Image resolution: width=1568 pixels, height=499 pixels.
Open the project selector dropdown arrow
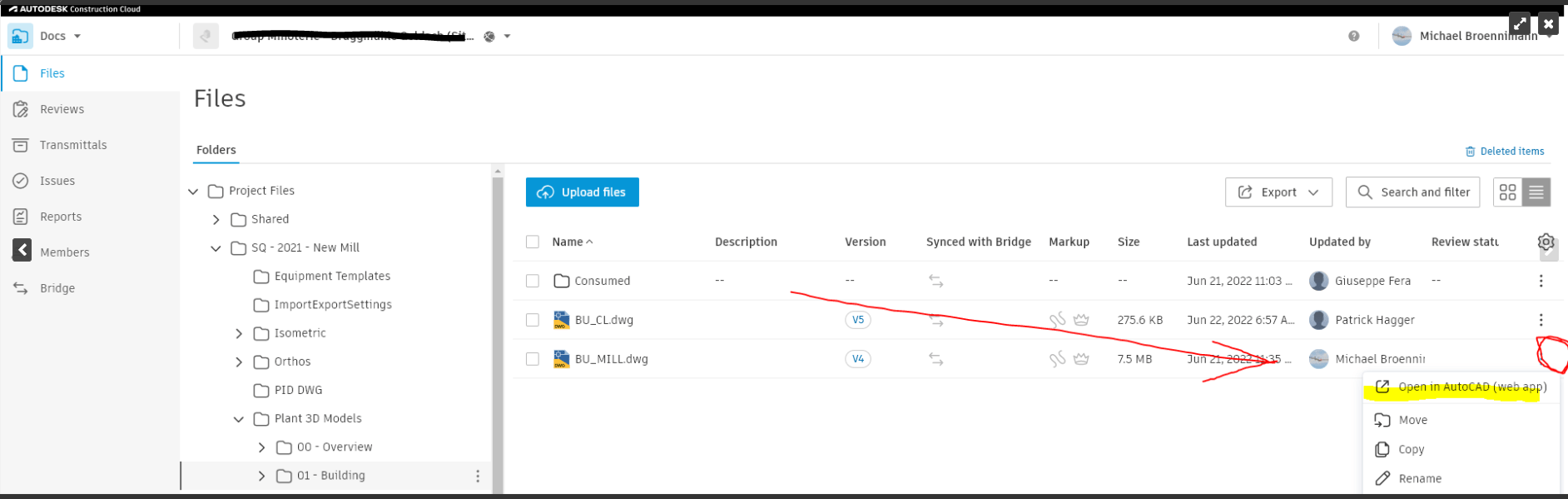pyautogui.click(x=507, y=37)
